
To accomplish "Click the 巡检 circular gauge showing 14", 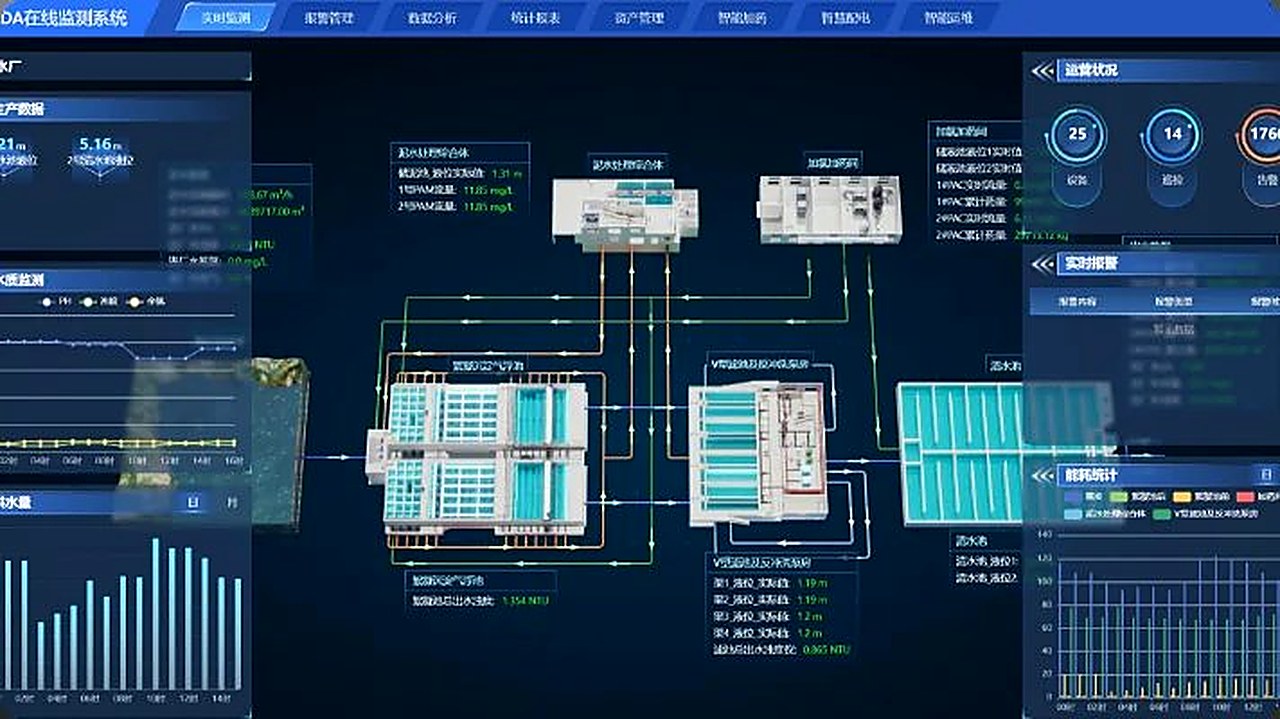I will (1172, 134).
